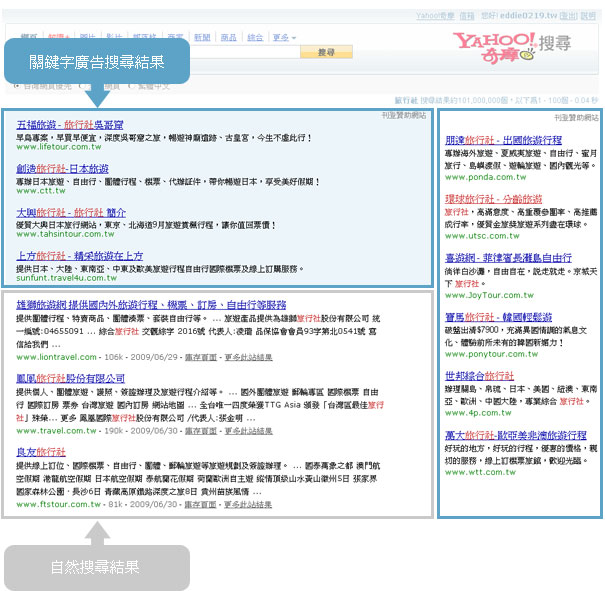Open ad 世邦綜合旅行社

click(x=479, y=376)
